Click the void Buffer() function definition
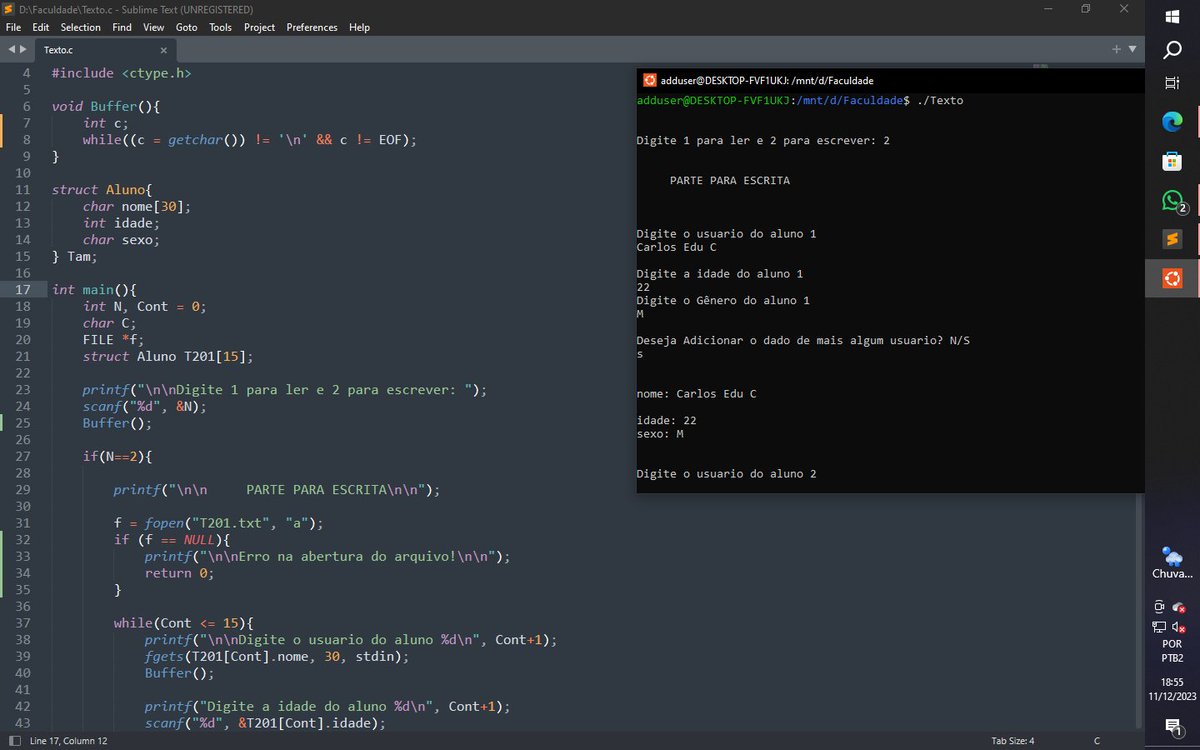 click(106, 106)
